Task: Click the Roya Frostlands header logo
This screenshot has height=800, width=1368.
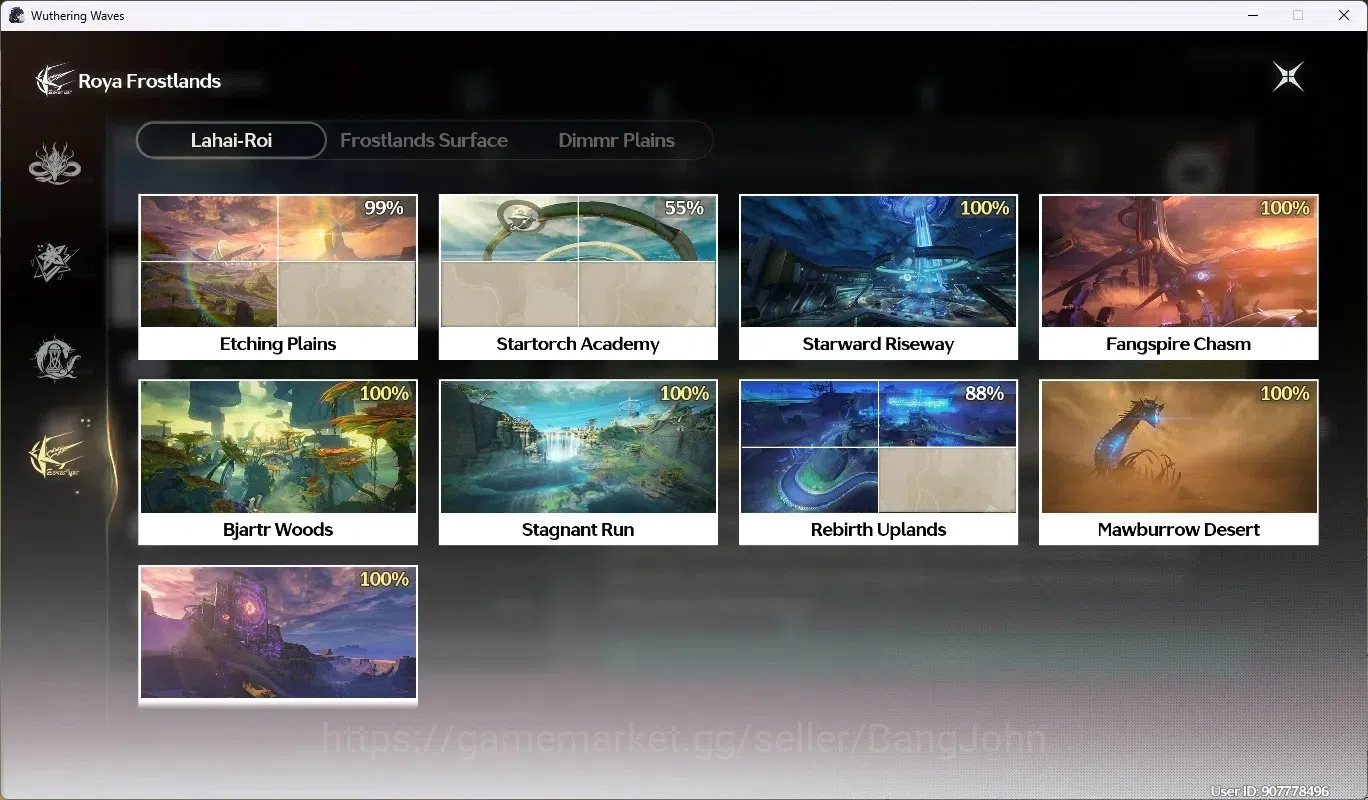Action: click(x=54, y=80)
